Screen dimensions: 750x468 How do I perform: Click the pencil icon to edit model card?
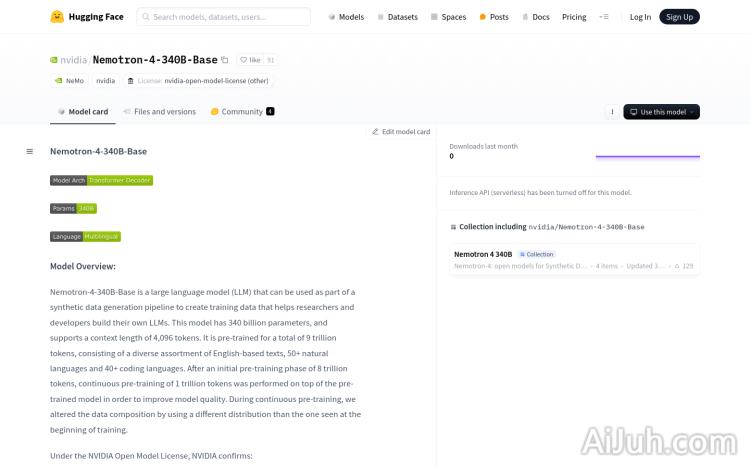376,131
